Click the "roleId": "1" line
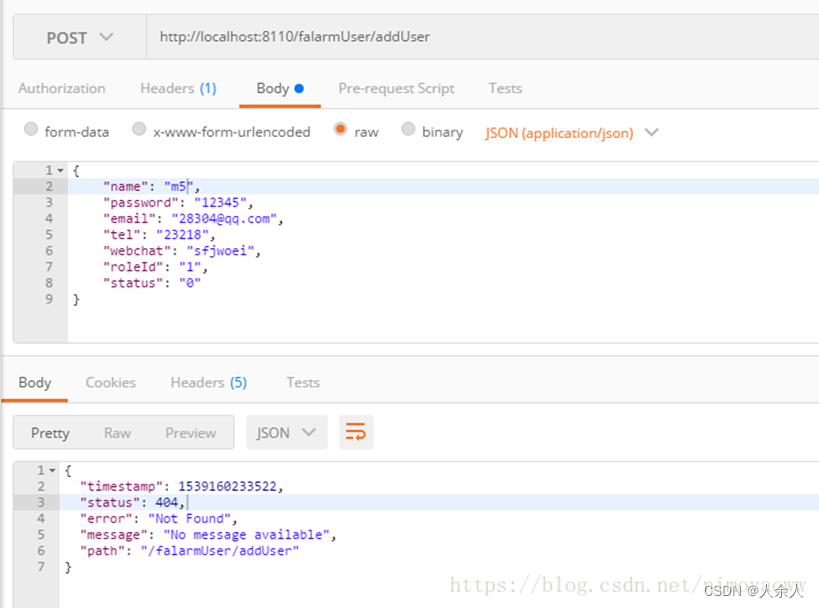 click(156, 267)
